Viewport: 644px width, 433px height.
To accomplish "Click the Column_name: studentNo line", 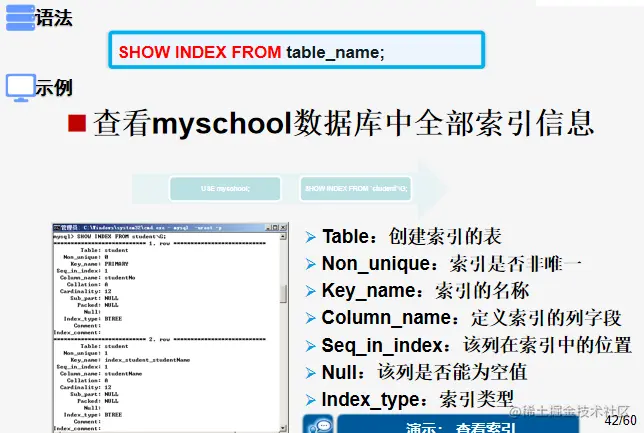I will coord(97,278).
